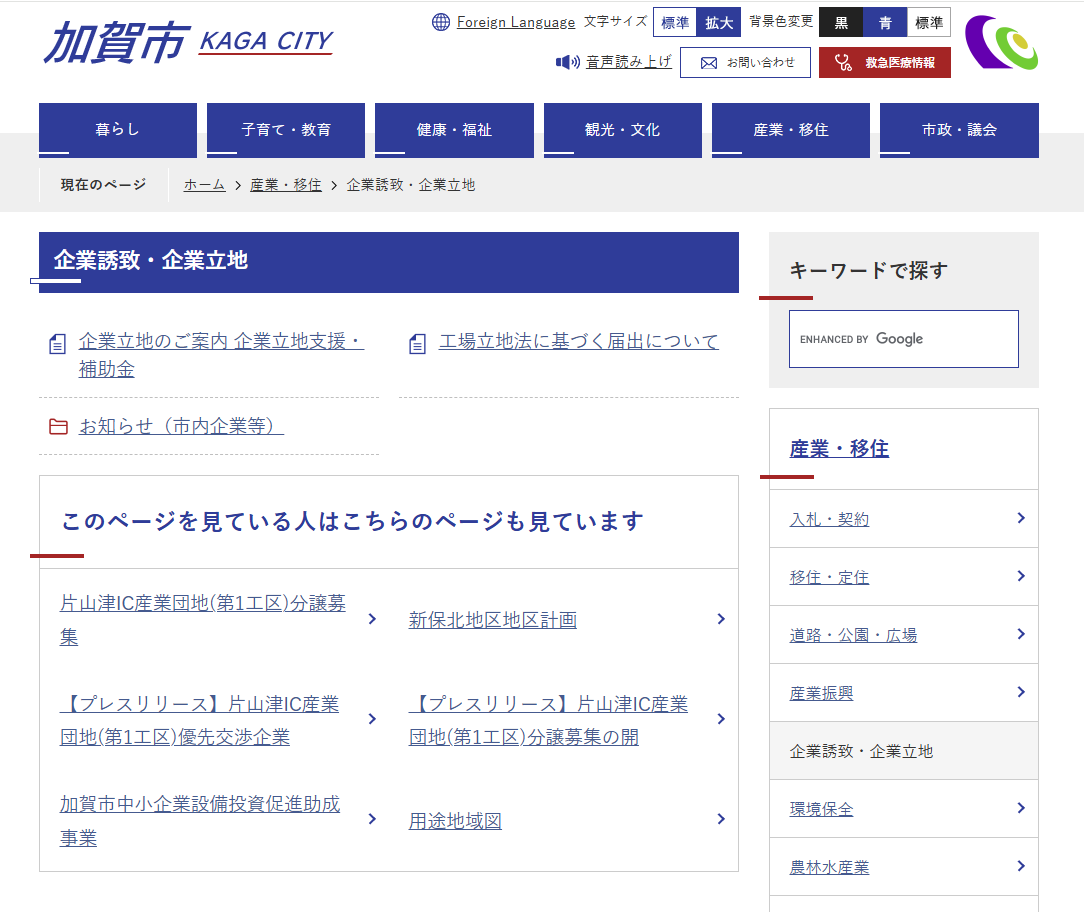Click chevron next to 道路・公園・広場

click(x=1021, y=634)
